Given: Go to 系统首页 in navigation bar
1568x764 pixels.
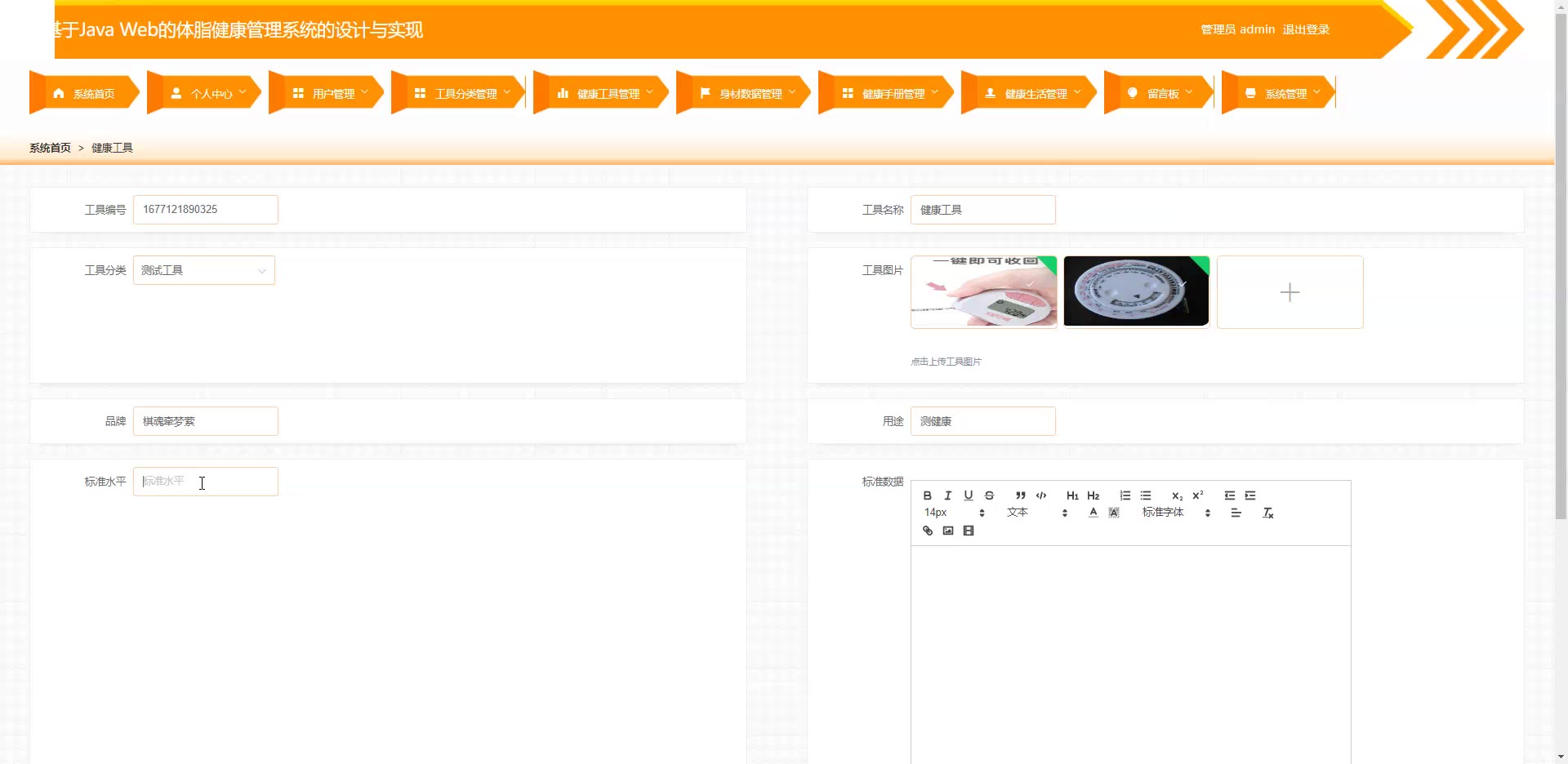Looking at the screenshot, I should [x=84, y=94].
